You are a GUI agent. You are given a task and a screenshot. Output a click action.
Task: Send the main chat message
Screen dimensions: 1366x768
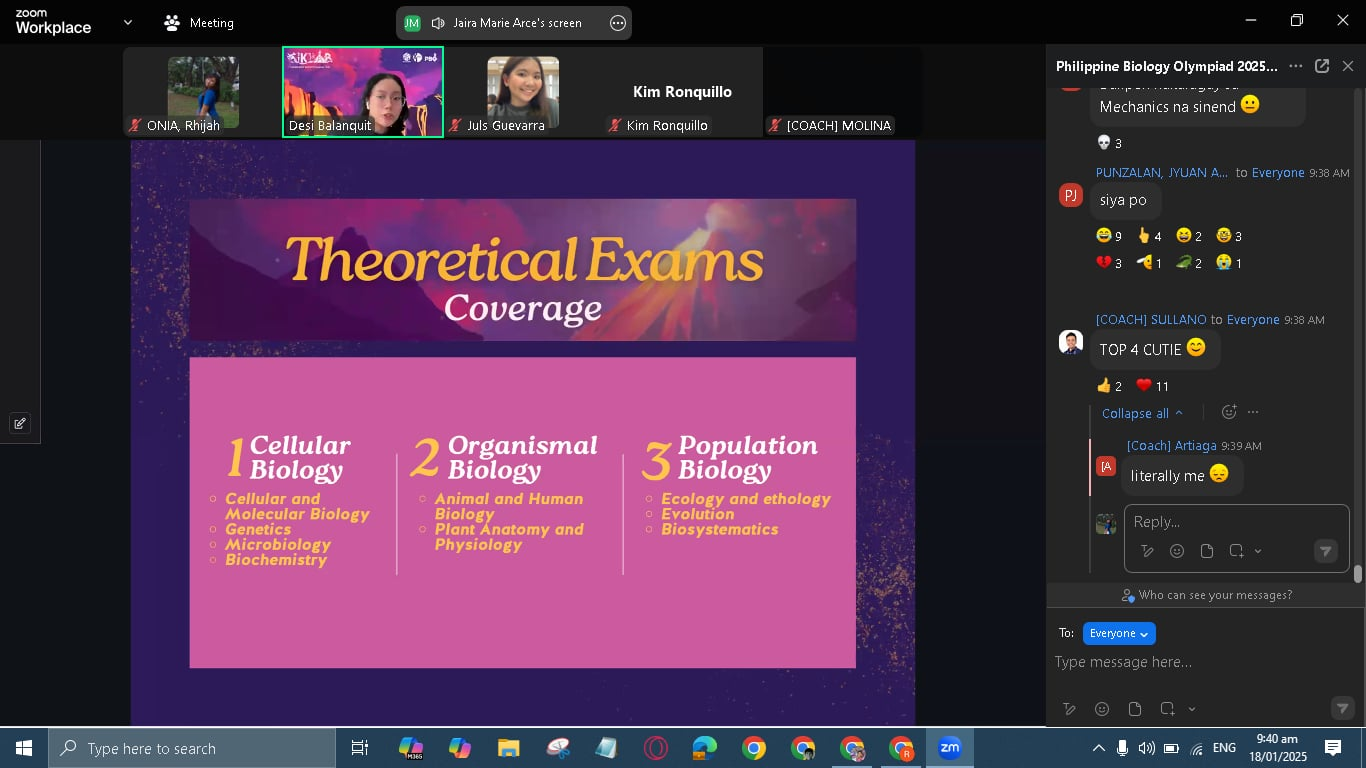click(x=1343, y=708)
